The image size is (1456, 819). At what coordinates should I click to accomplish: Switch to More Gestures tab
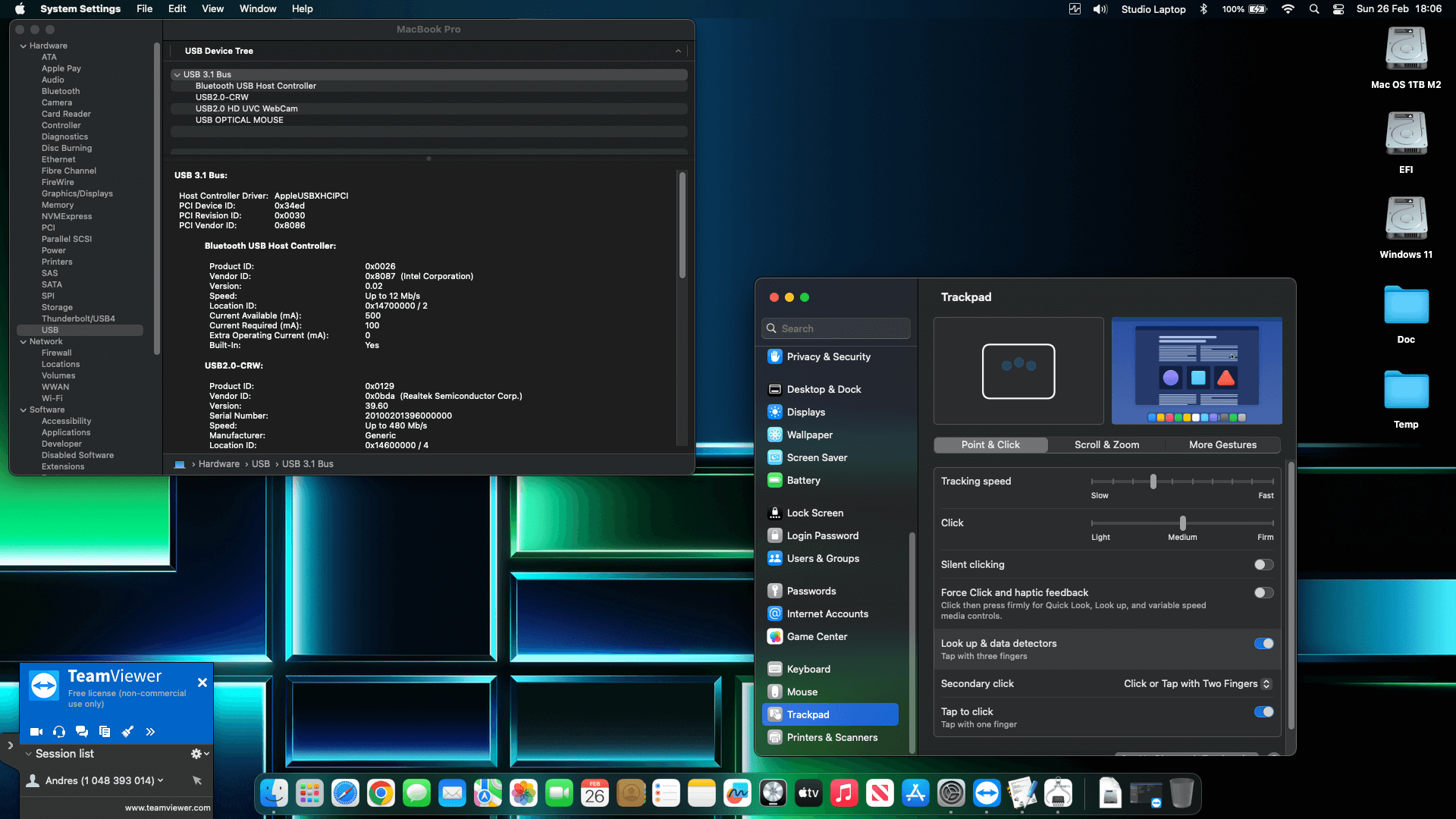tap(1222, 445)
